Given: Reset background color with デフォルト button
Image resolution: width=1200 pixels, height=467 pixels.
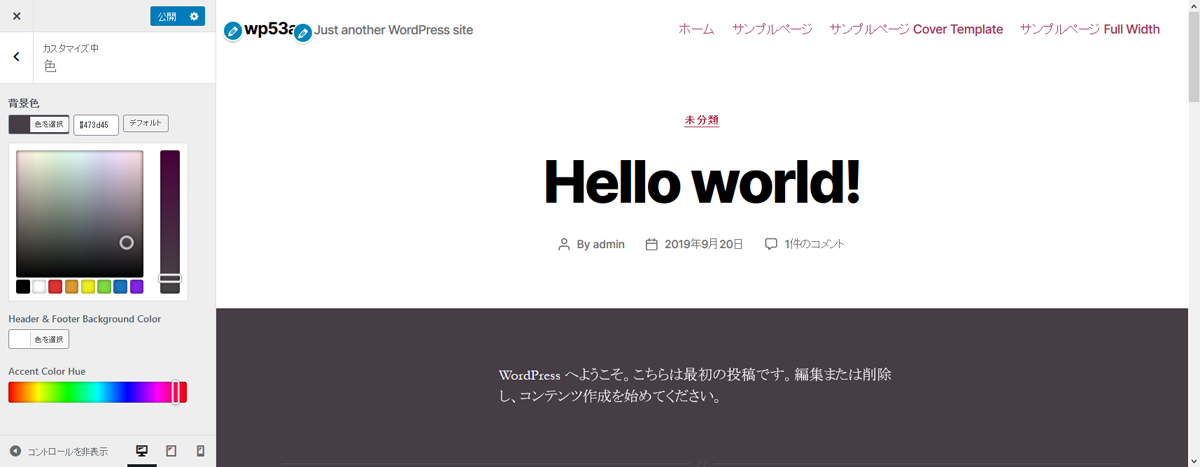Looking at the screenshot, I should (146, 123).
